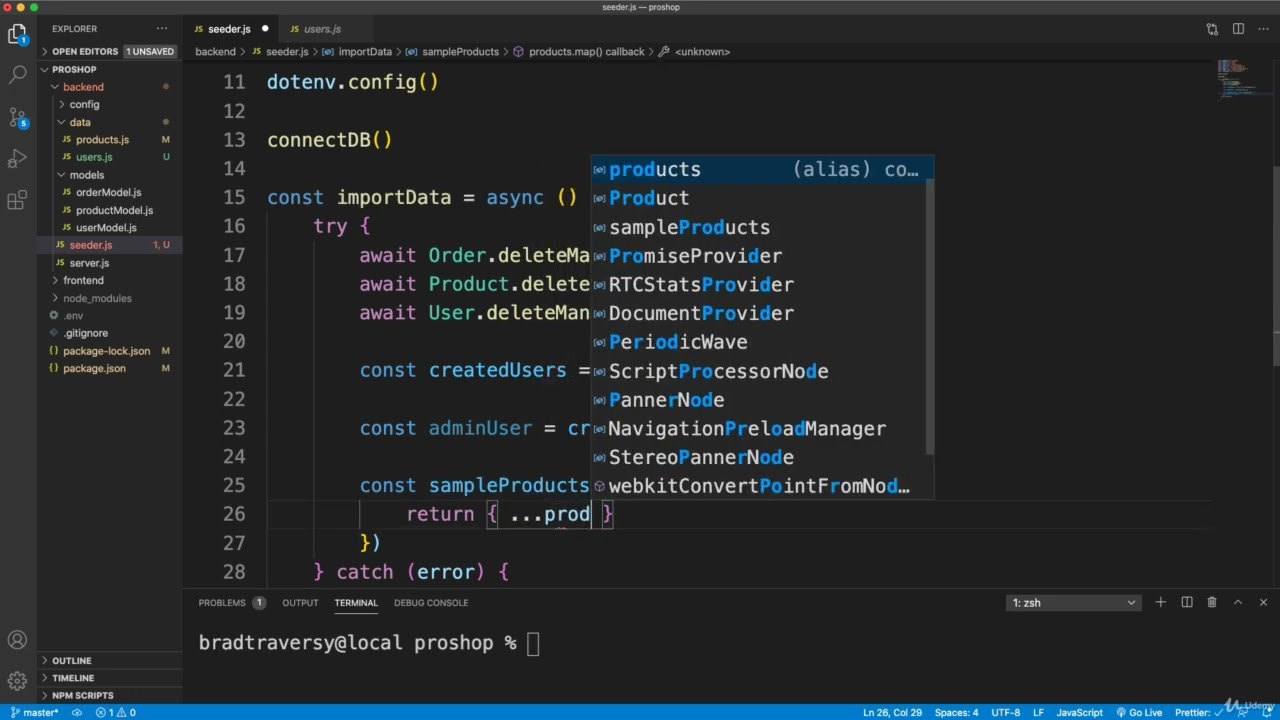Maximize the panel with the up chevron
The image size is (1280, 720).
point(1238,602)
